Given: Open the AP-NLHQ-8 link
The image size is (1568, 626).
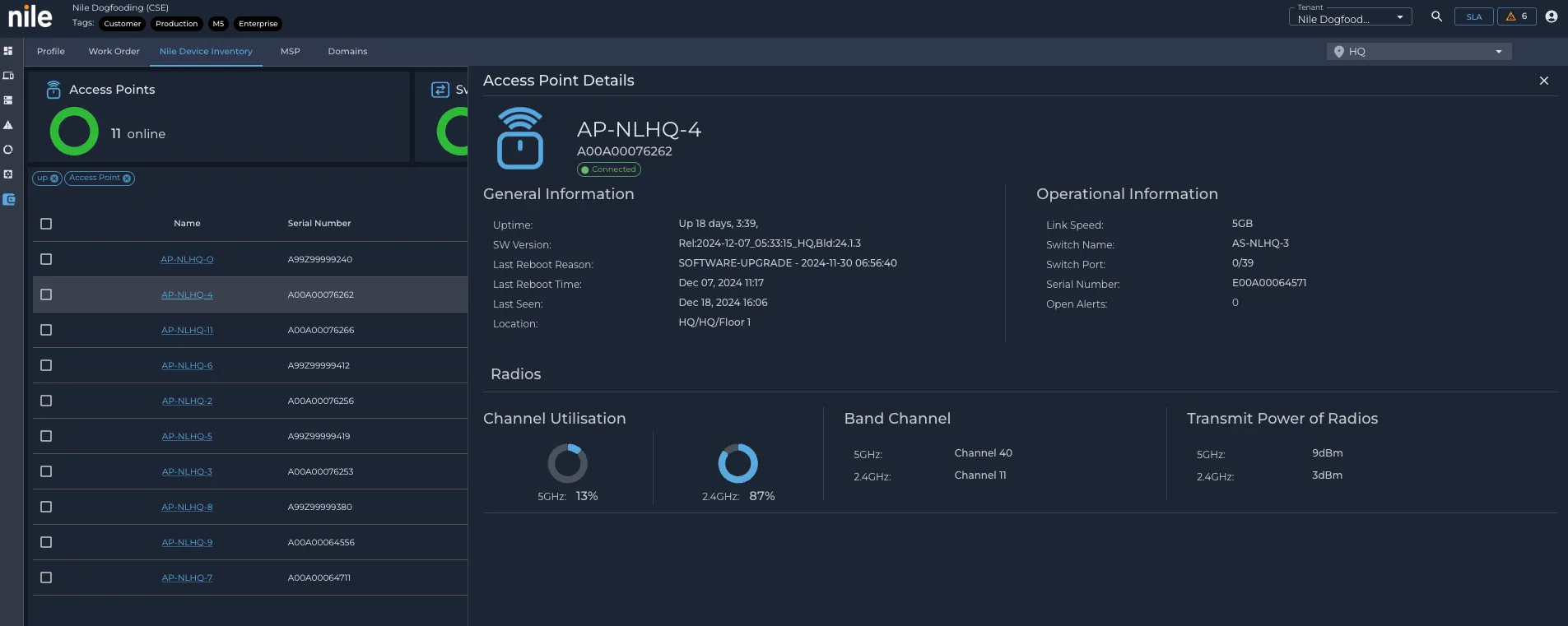Looking at the screenshot, I should pyautogui.click(x=187, y=507).
